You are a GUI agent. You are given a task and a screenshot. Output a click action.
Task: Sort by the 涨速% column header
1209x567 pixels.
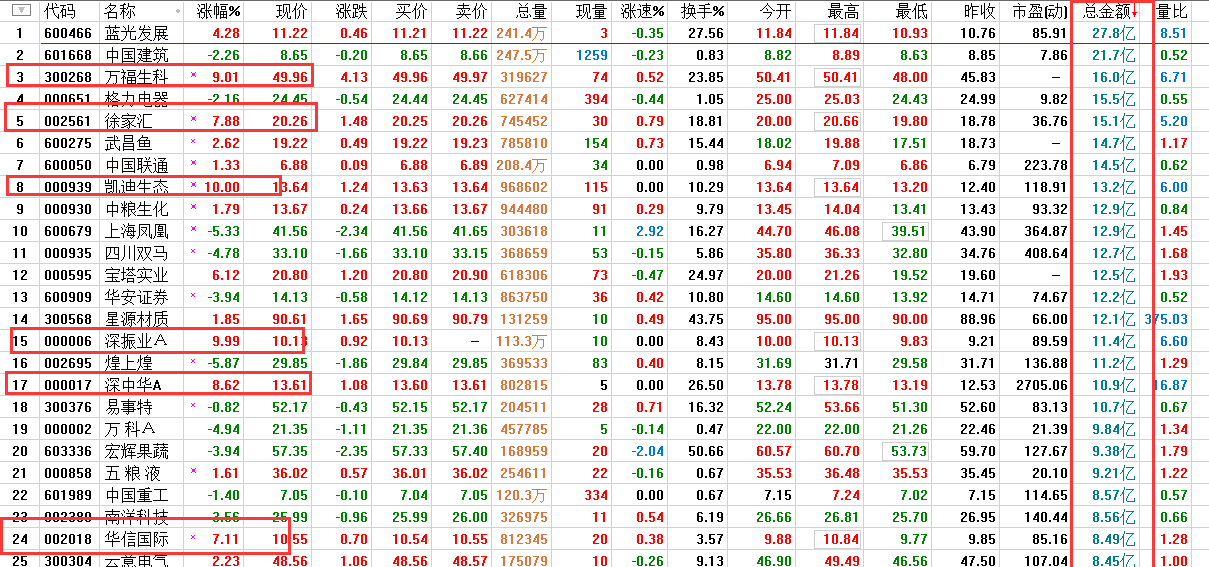(x=642, y=11)
